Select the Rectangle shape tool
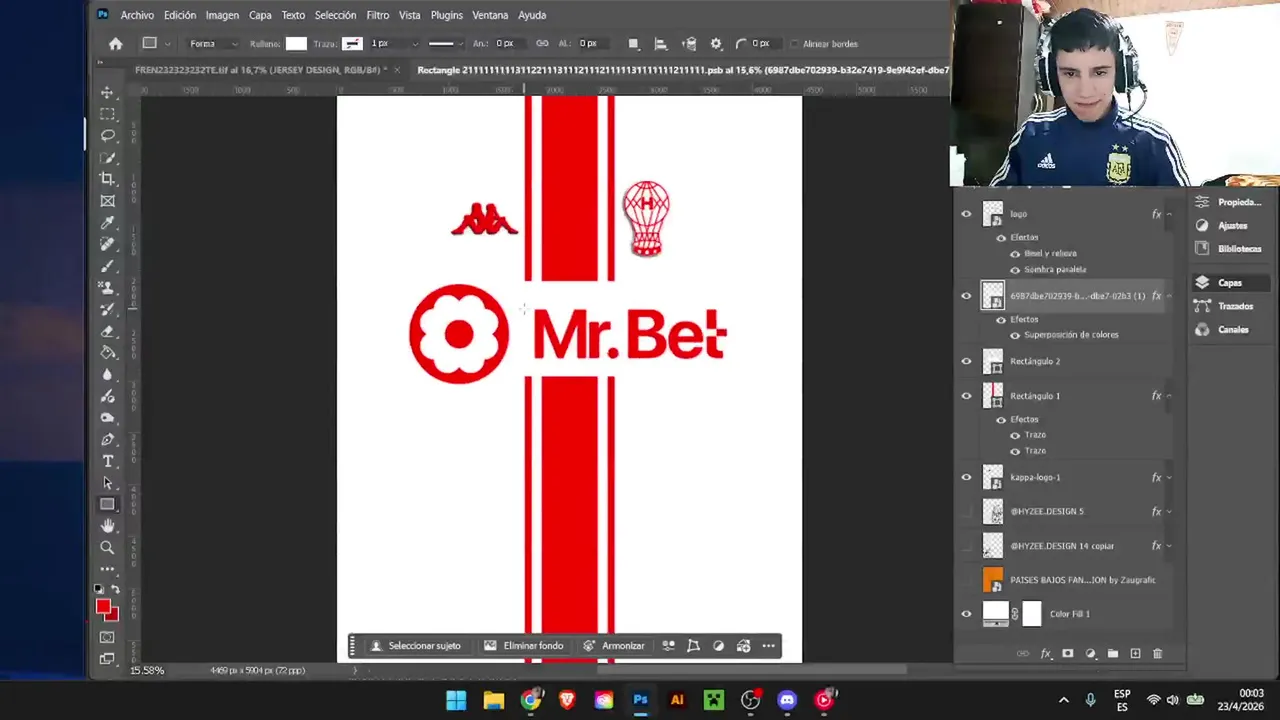Image resolution: width=1280 pixels, height=720 pixels. pyautogui.click(x=107, y=504)
